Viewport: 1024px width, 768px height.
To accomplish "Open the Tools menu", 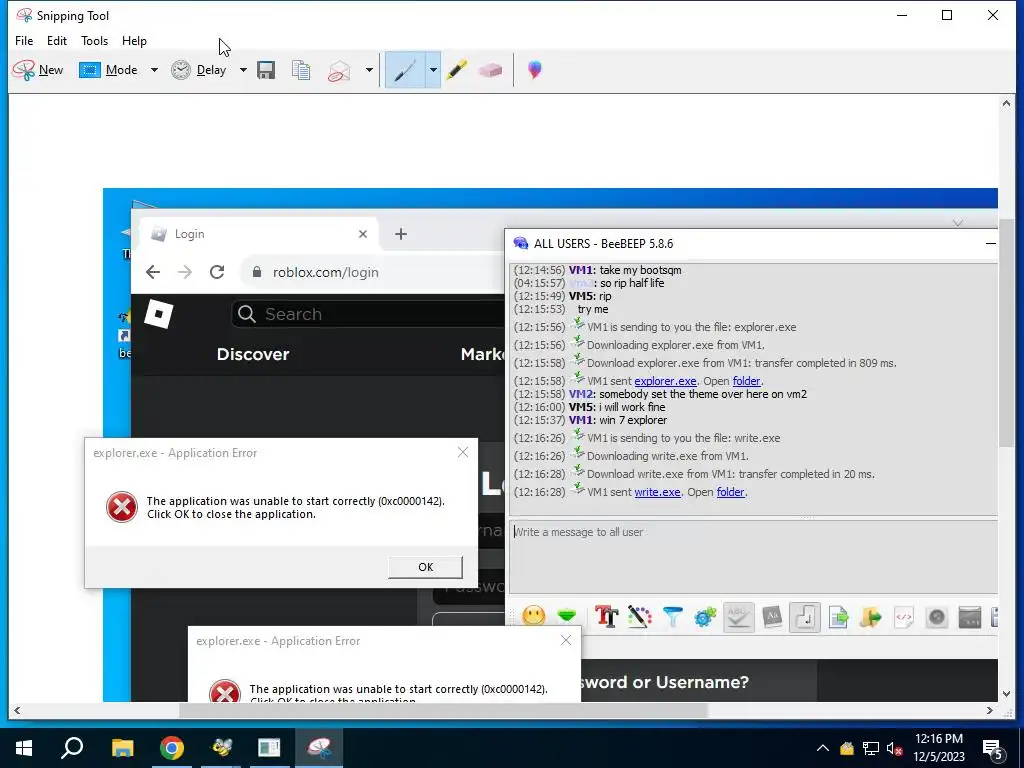I will point(94,40).
